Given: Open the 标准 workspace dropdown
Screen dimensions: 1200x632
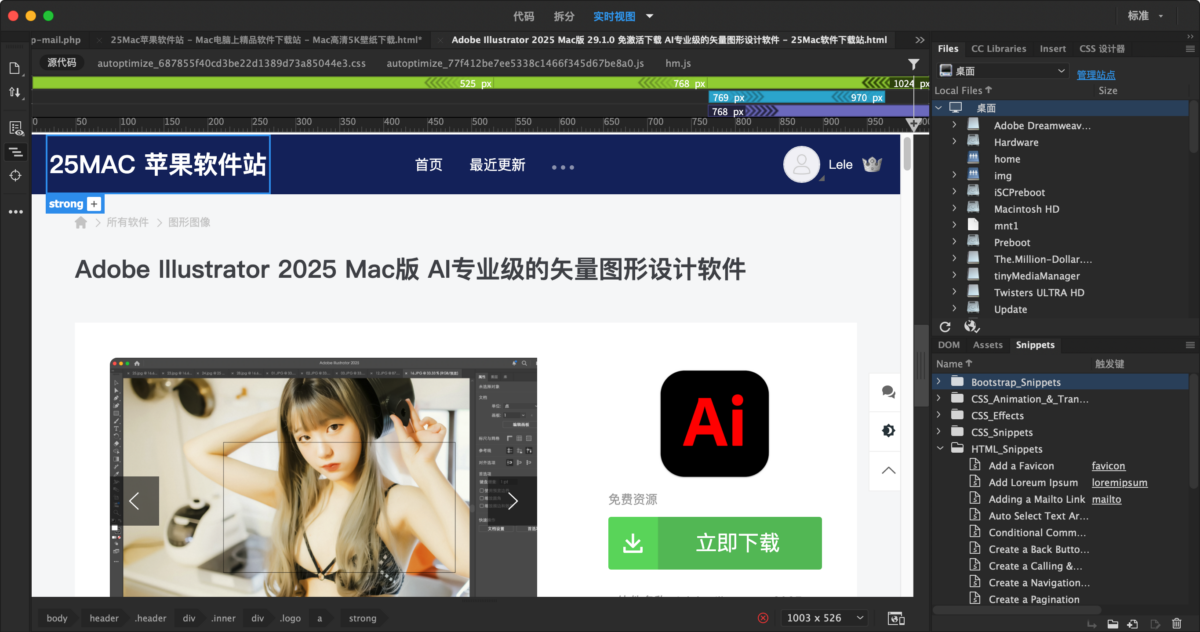Looking at the screenshot, I should point(1146,16).
